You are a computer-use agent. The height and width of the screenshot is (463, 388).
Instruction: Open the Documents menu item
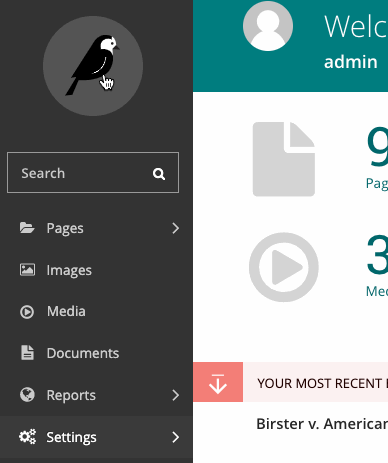96,353
